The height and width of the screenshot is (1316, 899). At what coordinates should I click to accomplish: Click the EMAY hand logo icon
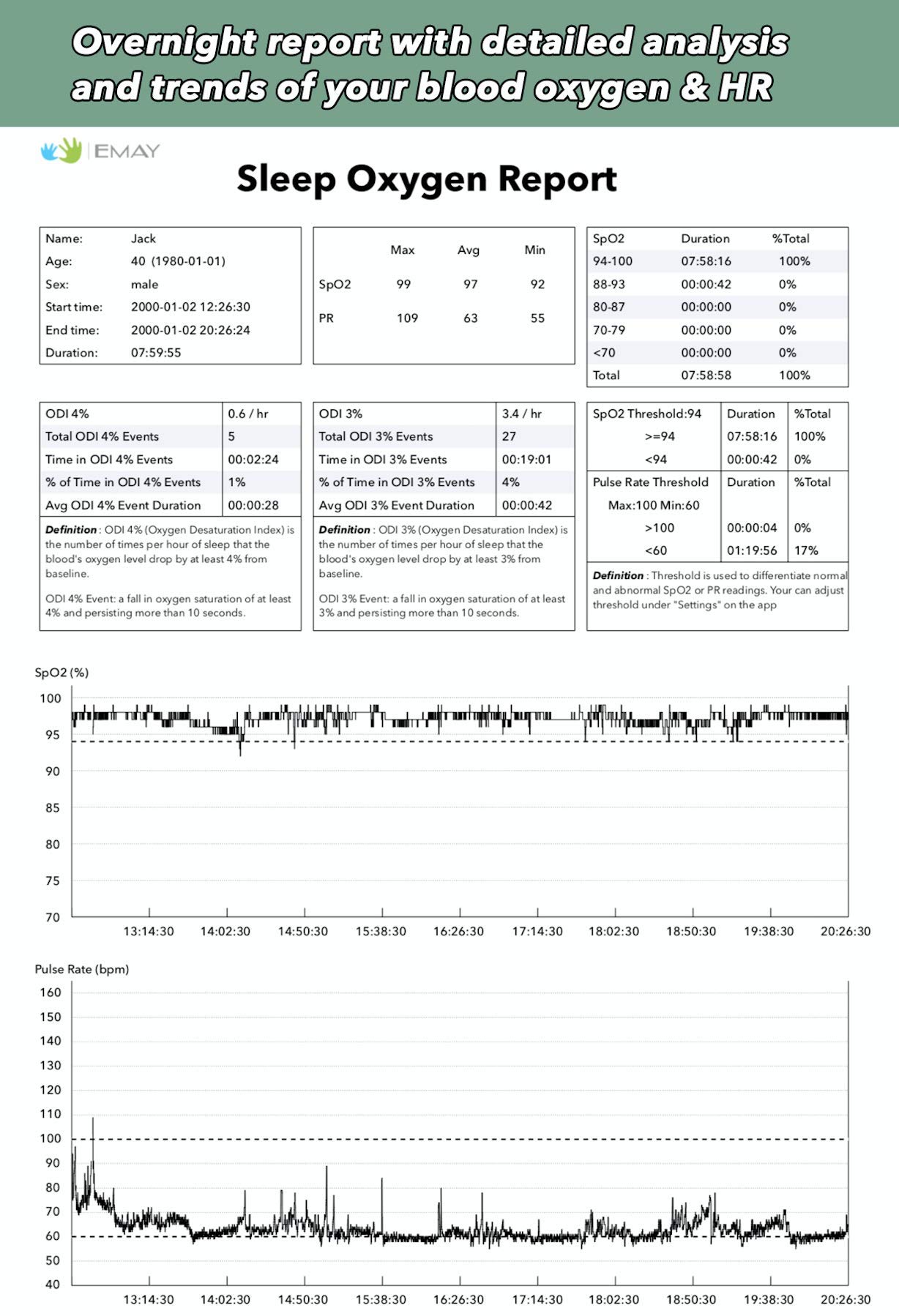coord(61,150)
